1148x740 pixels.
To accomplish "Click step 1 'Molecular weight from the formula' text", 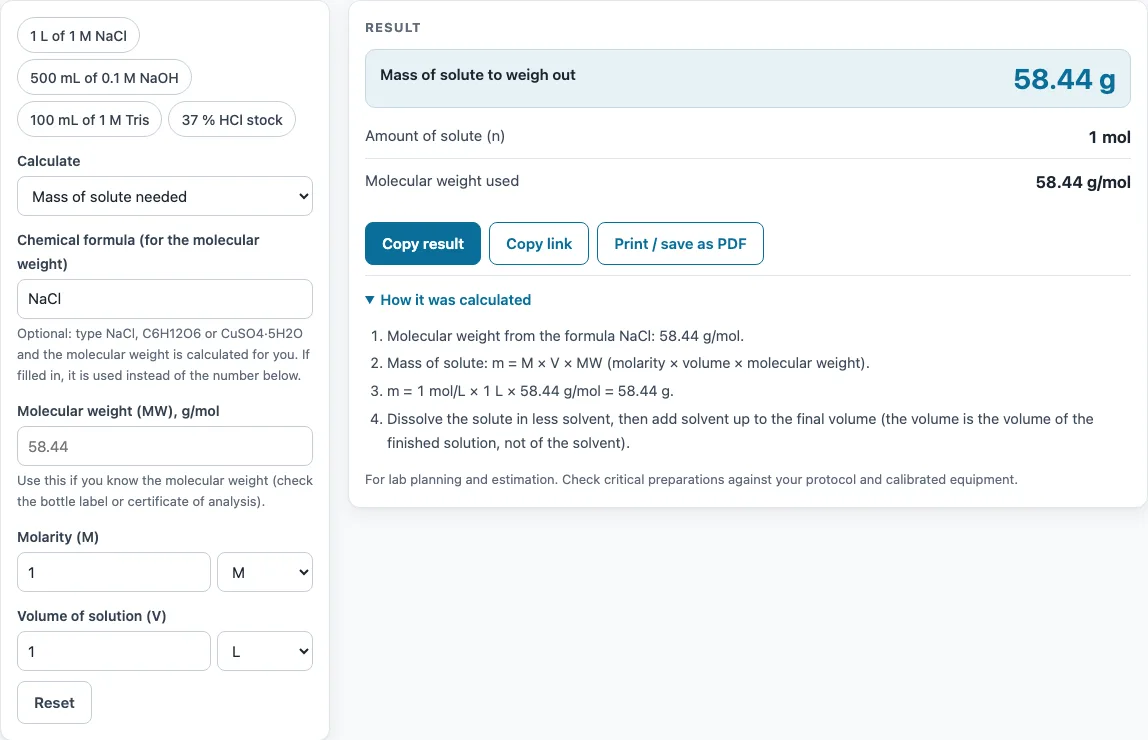I will point(565,336).
